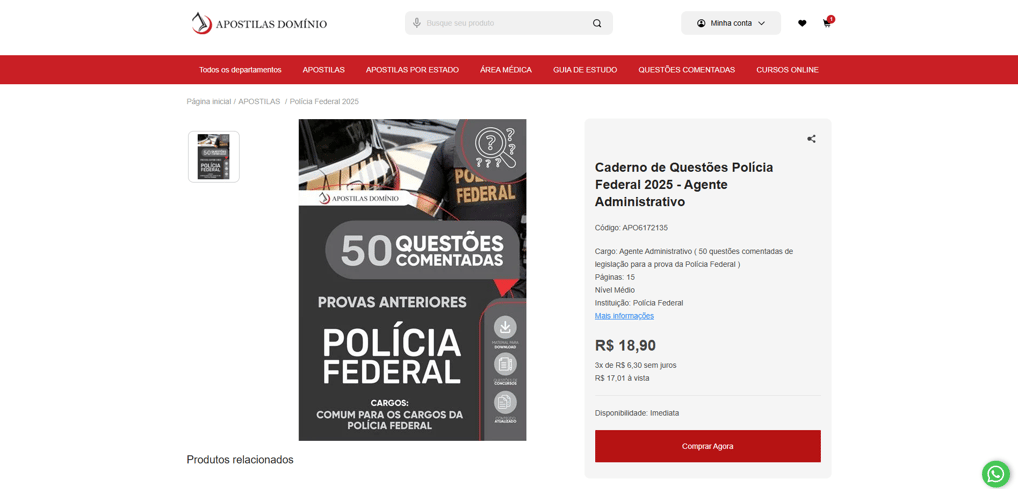Click the share icon on product panel

click(x=811, y=139)
